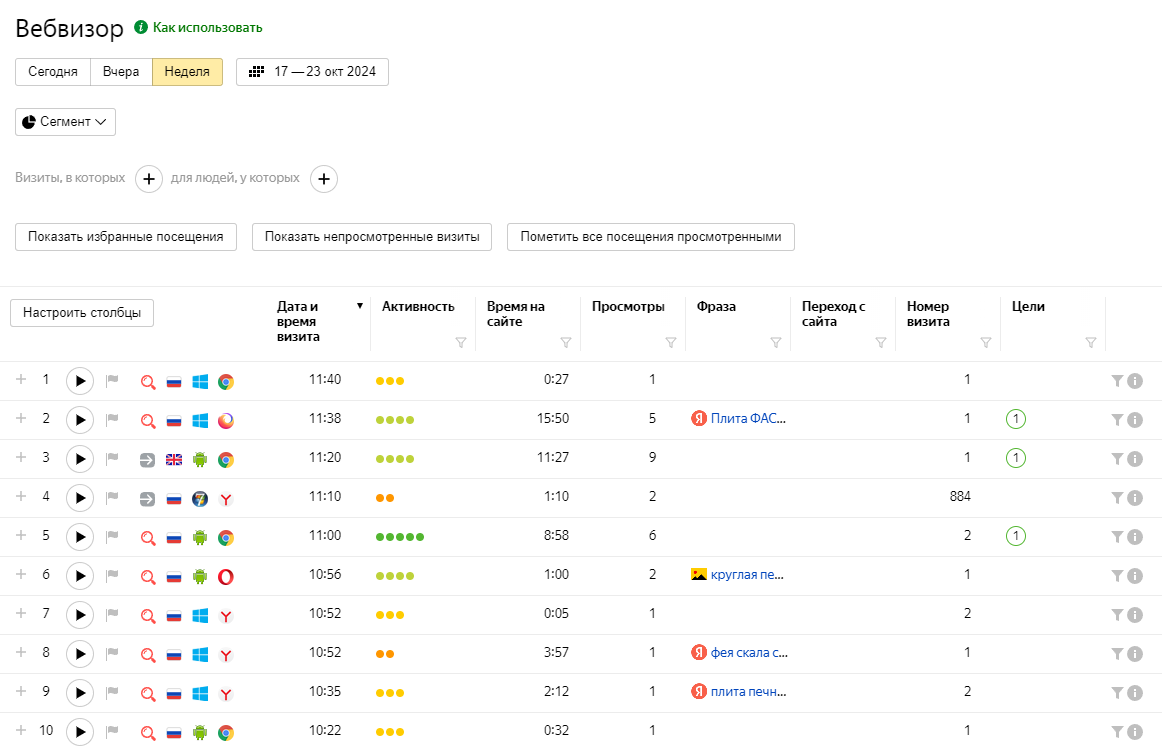The width and height of the screenshot is (1162, 747).
Task: Click the red search-source magnifier icon in row 1
Action: pyautogui.click(x=148, y=381)
